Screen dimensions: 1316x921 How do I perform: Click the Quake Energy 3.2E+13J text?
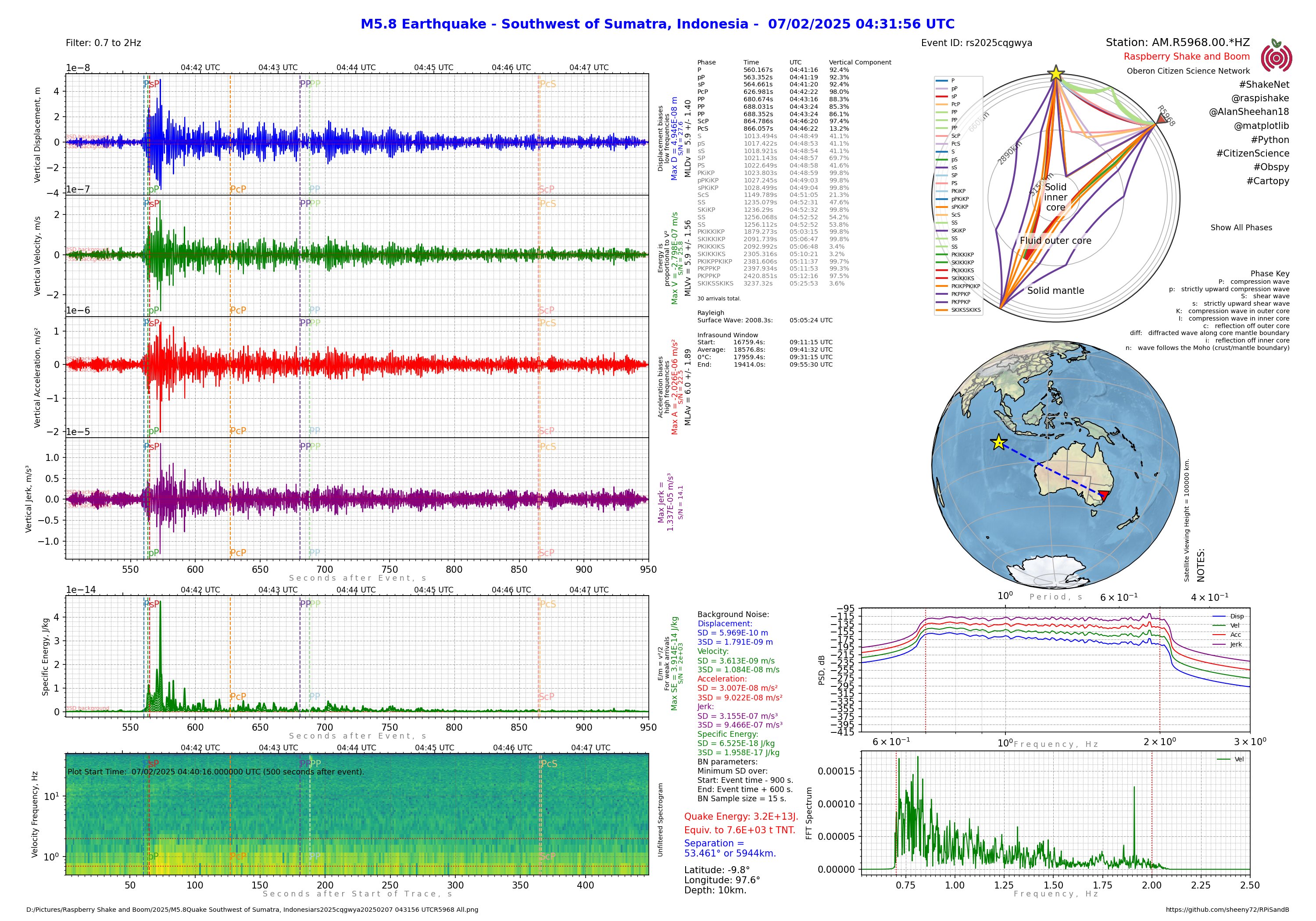click(741, 817)
